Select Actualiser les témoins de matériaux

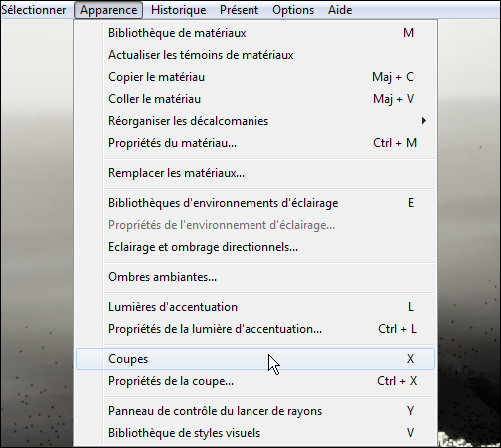pos(255,55)
